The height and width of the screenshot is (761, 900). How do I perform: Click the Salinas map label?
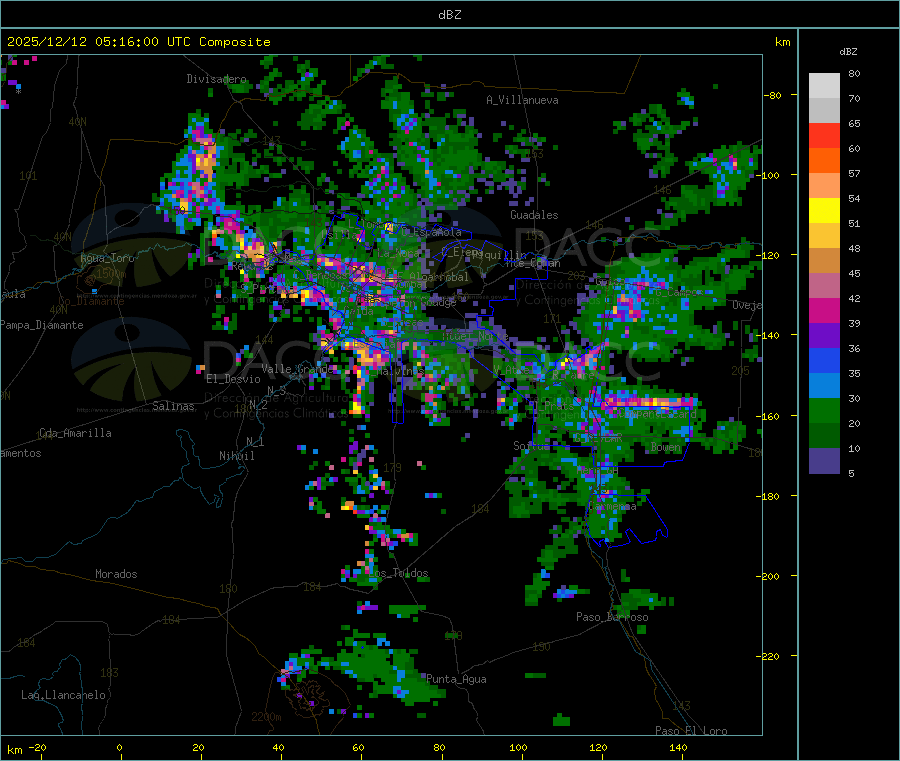pyautogui.click(x=173, y=406)
